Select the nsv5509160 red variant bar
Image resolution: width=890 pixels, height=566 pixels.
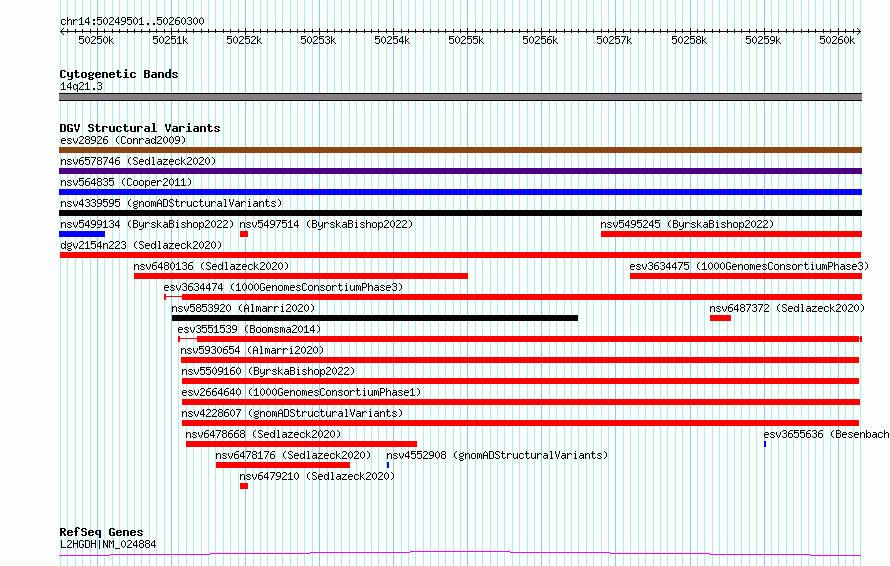520,381
